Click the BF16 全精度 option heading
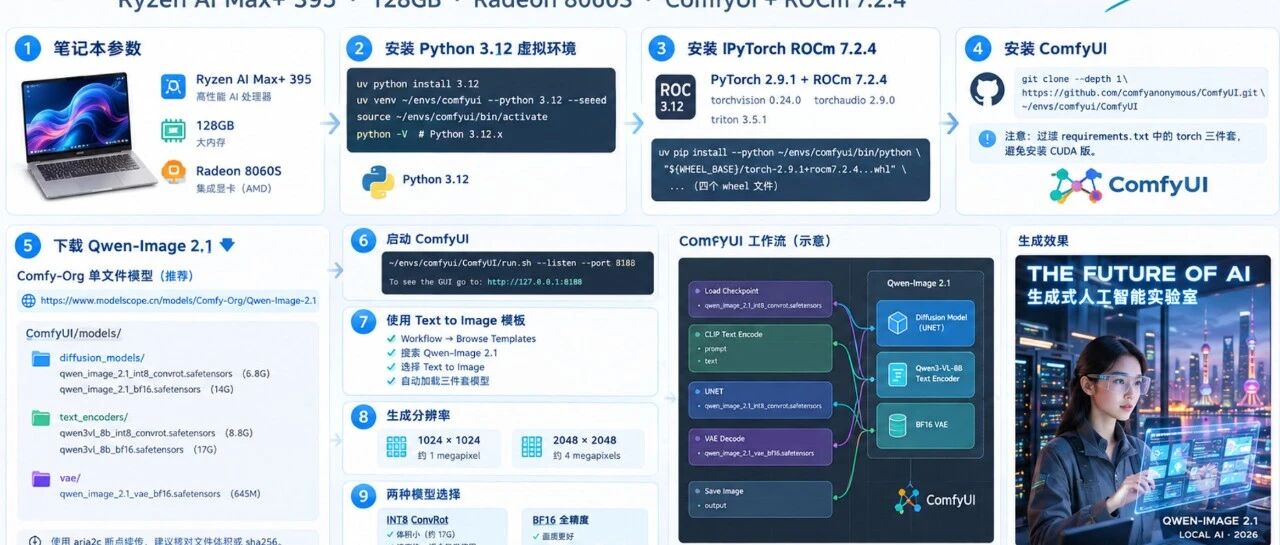The height and width of the screenshot is (545, 1280). [563, 520]
